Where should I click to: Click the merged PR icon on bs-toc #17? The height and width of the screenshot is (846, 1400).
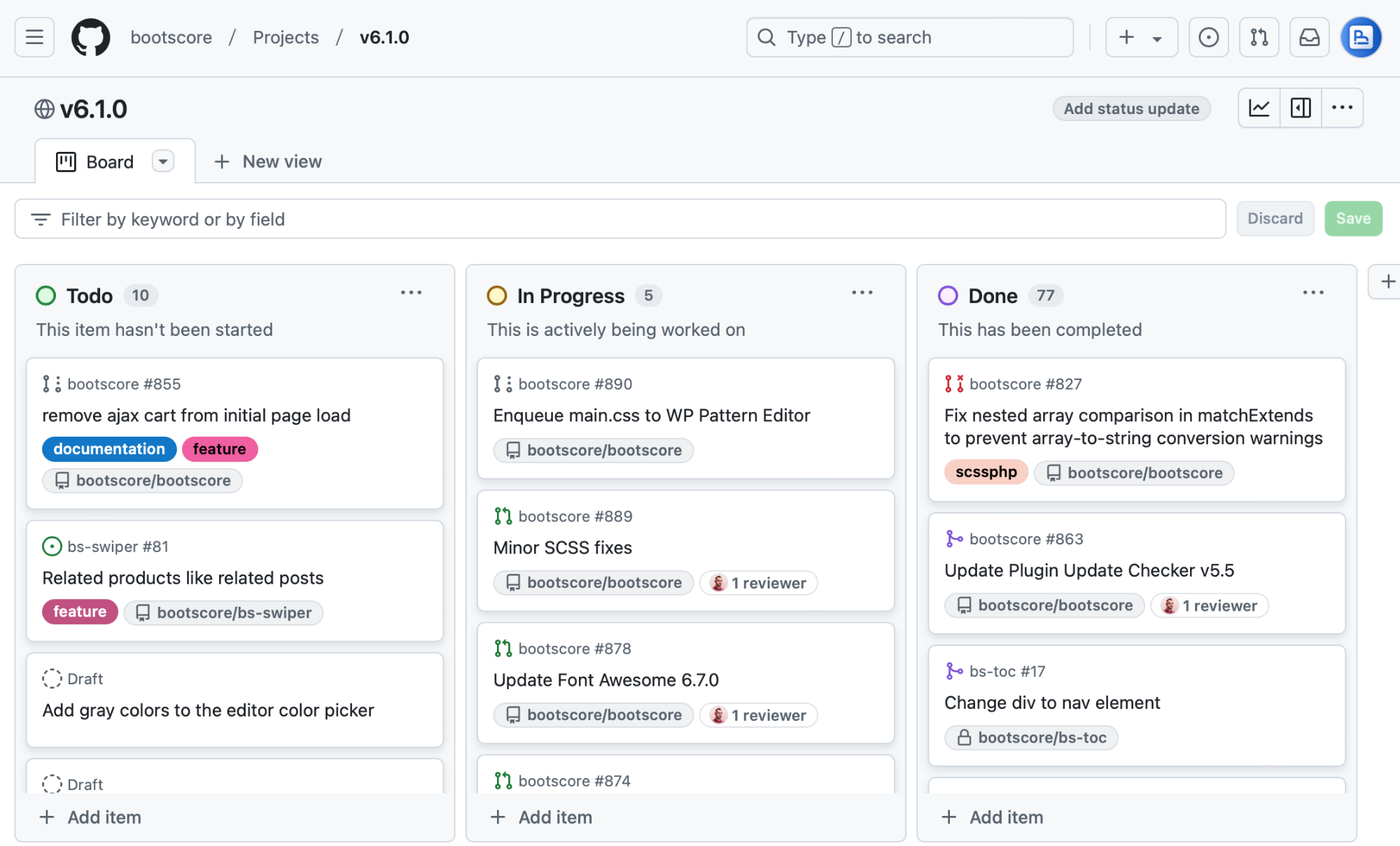[953, 670]
